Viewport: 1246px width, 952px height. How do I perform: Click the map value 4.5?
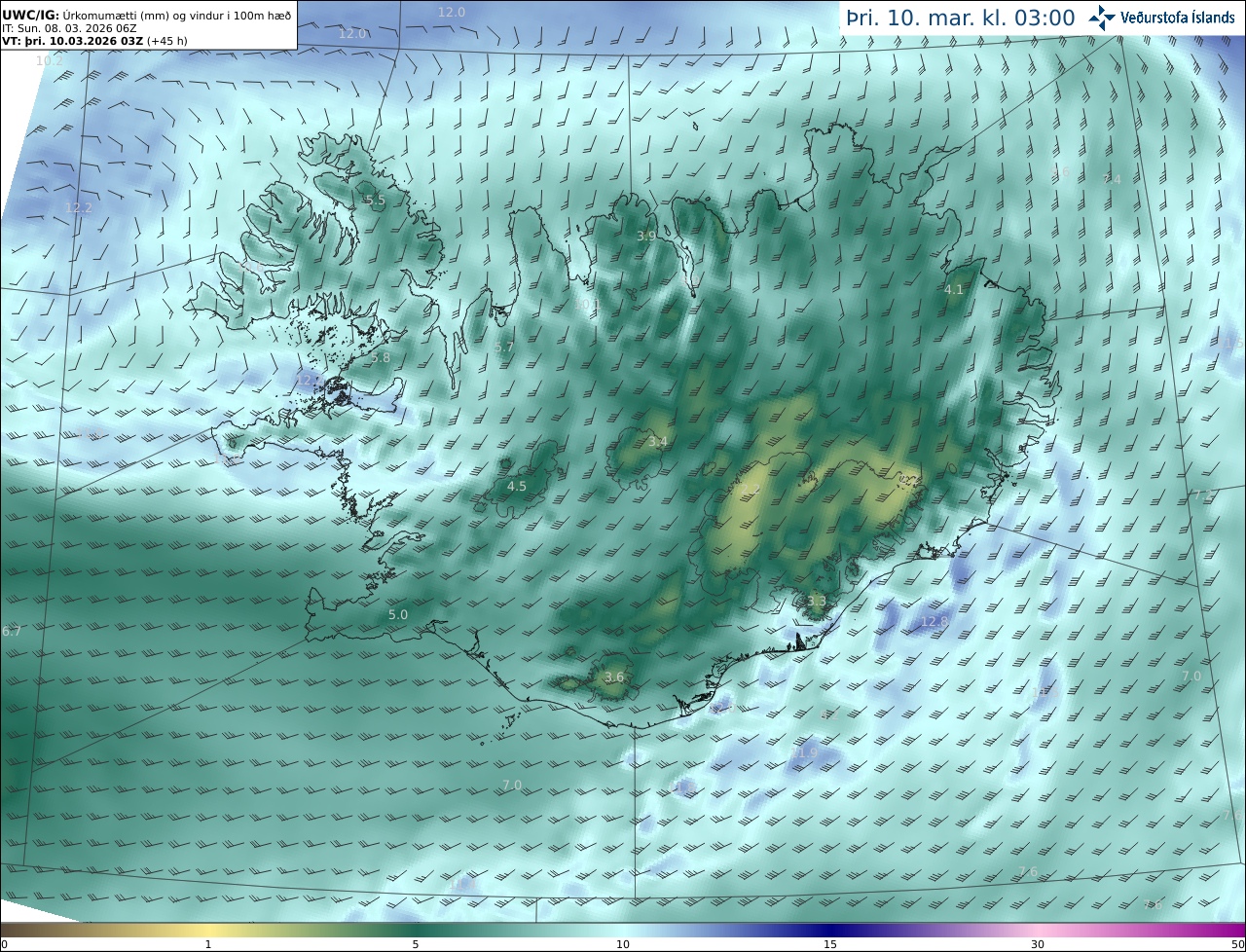(517, 487)
